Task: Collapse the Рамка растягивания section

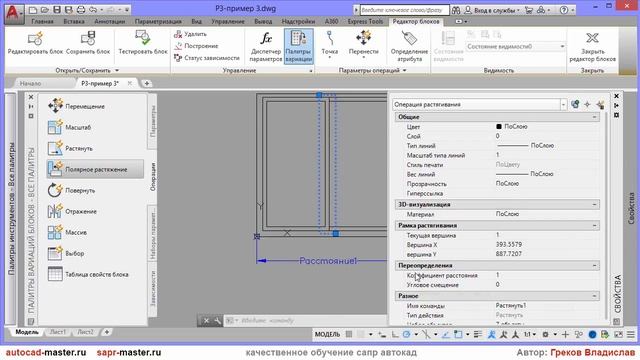Action: tap(594, 225)
